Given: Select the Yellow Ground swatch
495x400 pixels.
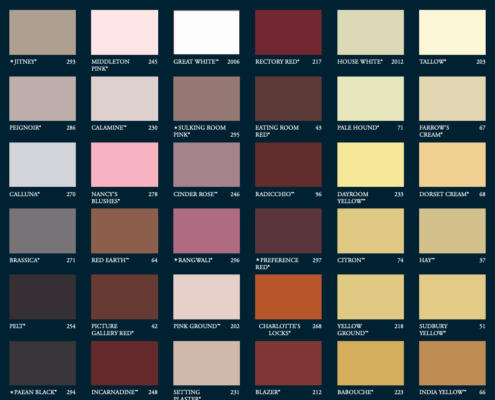Looking at the screenshot, I should [370, 297].
